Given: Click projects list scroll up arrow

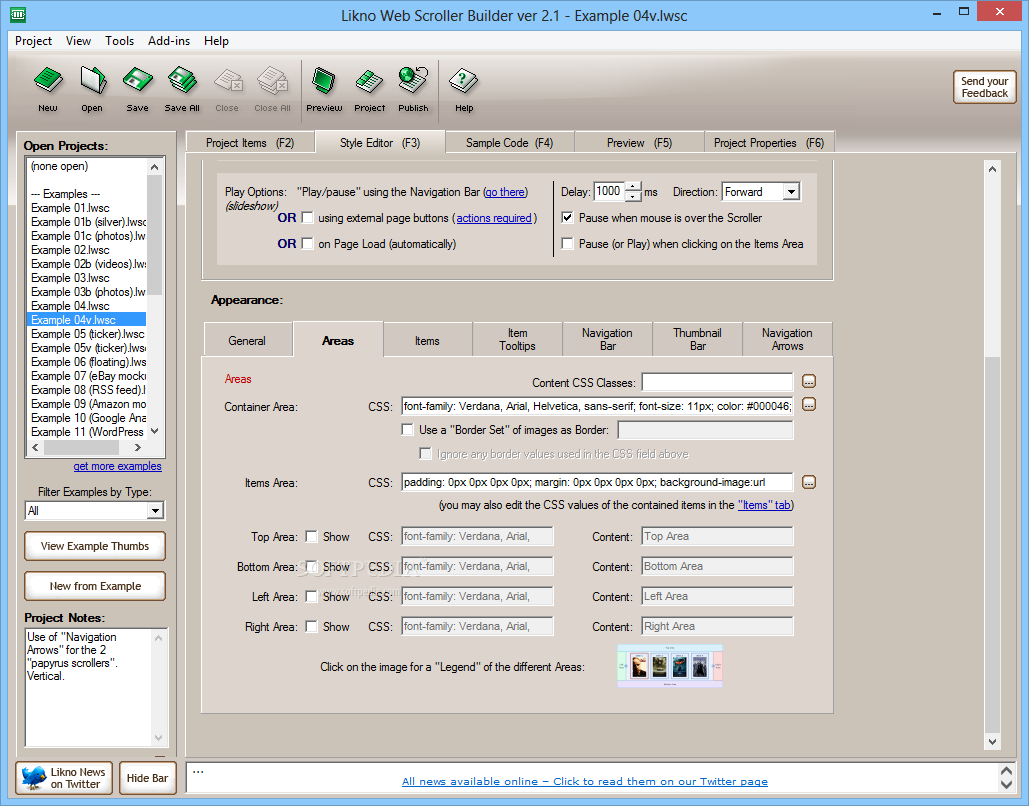Looking at the screenshot, I should [155, 167].
